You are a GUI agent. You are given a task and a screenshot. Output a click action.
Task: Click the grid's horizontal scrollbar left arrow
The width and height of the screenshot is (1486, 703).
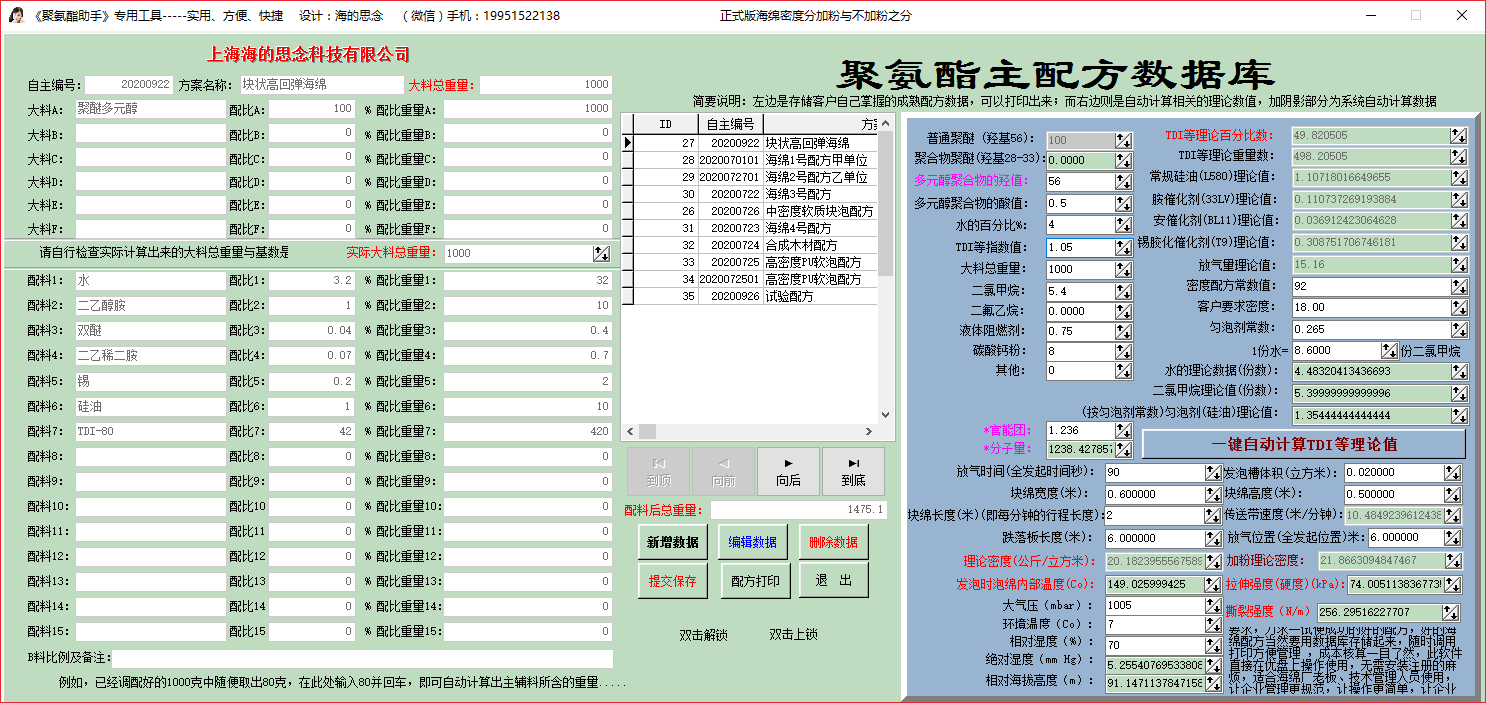[630, 431]
